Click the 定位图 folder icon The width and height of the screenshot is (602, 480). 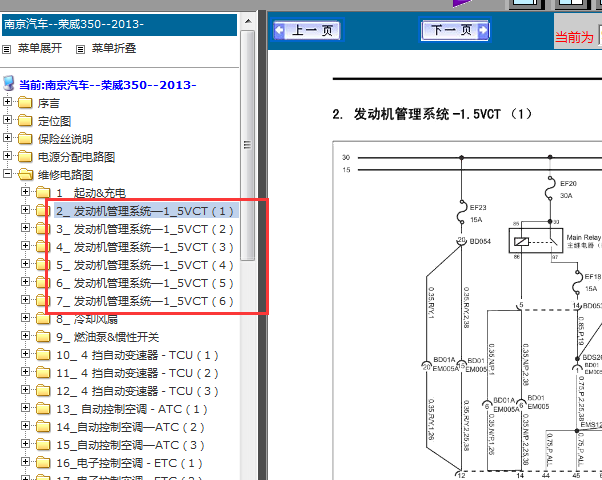point(25,121)
